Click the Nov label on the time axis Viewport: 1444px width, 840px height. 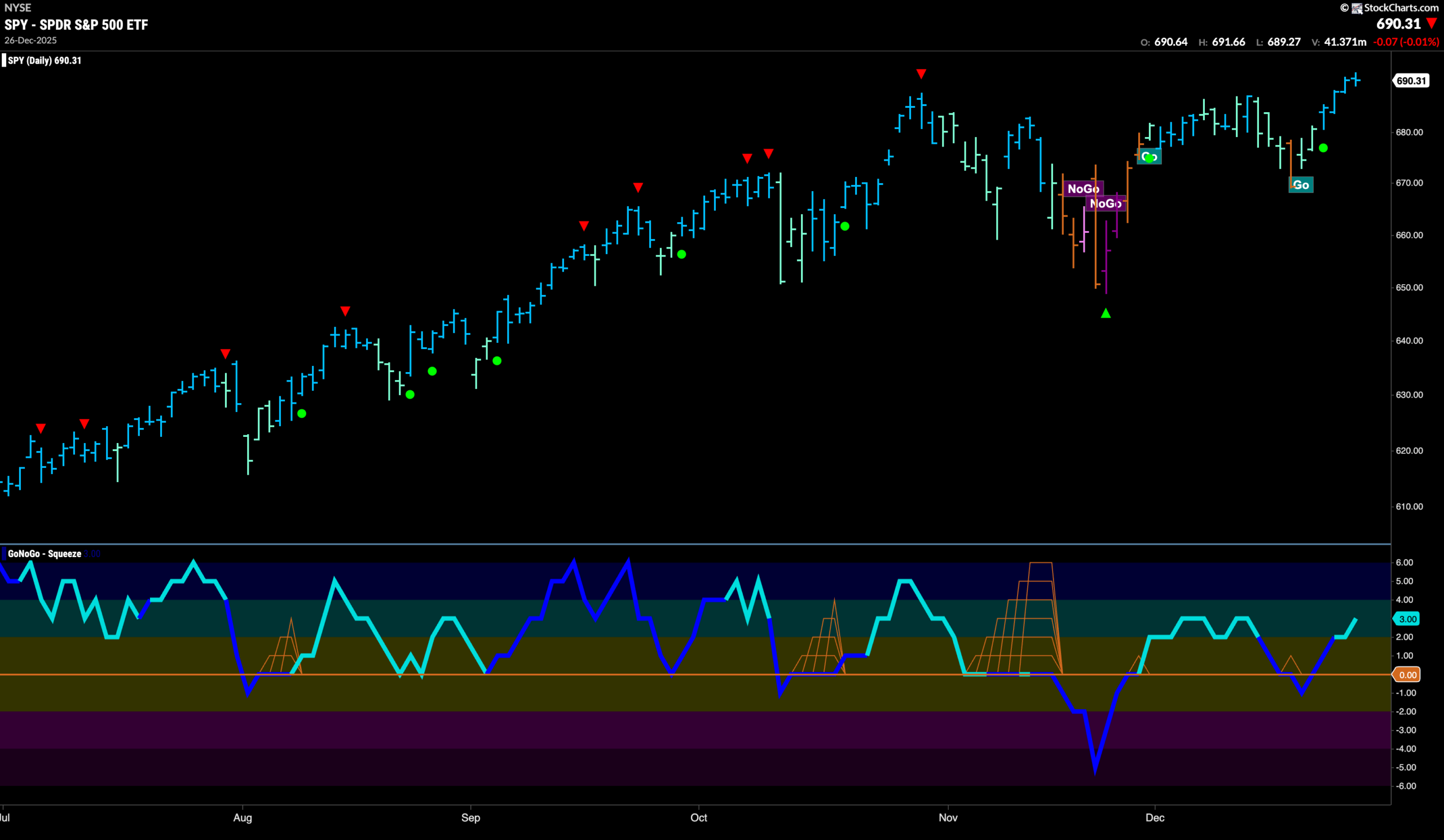948,817
